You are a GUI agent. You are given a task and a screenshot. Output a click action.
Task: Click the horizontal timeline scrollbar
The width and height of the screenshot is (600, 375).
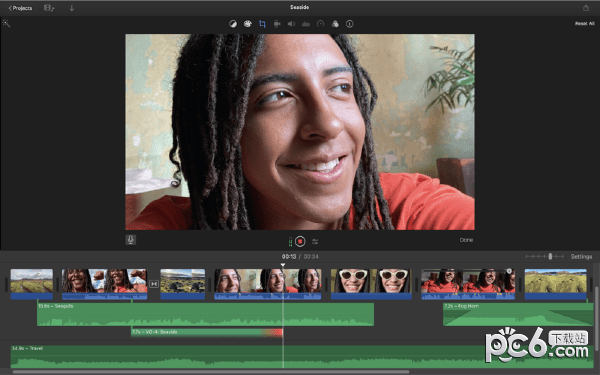click(211, 372)
